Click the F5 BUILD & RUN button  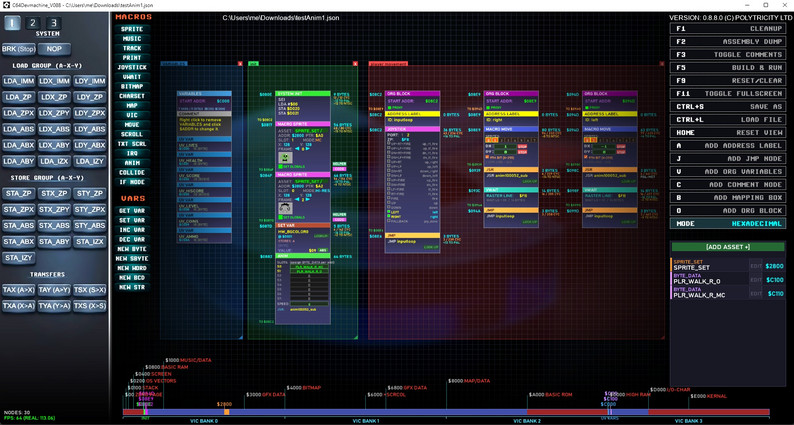(x=727, y=67)
